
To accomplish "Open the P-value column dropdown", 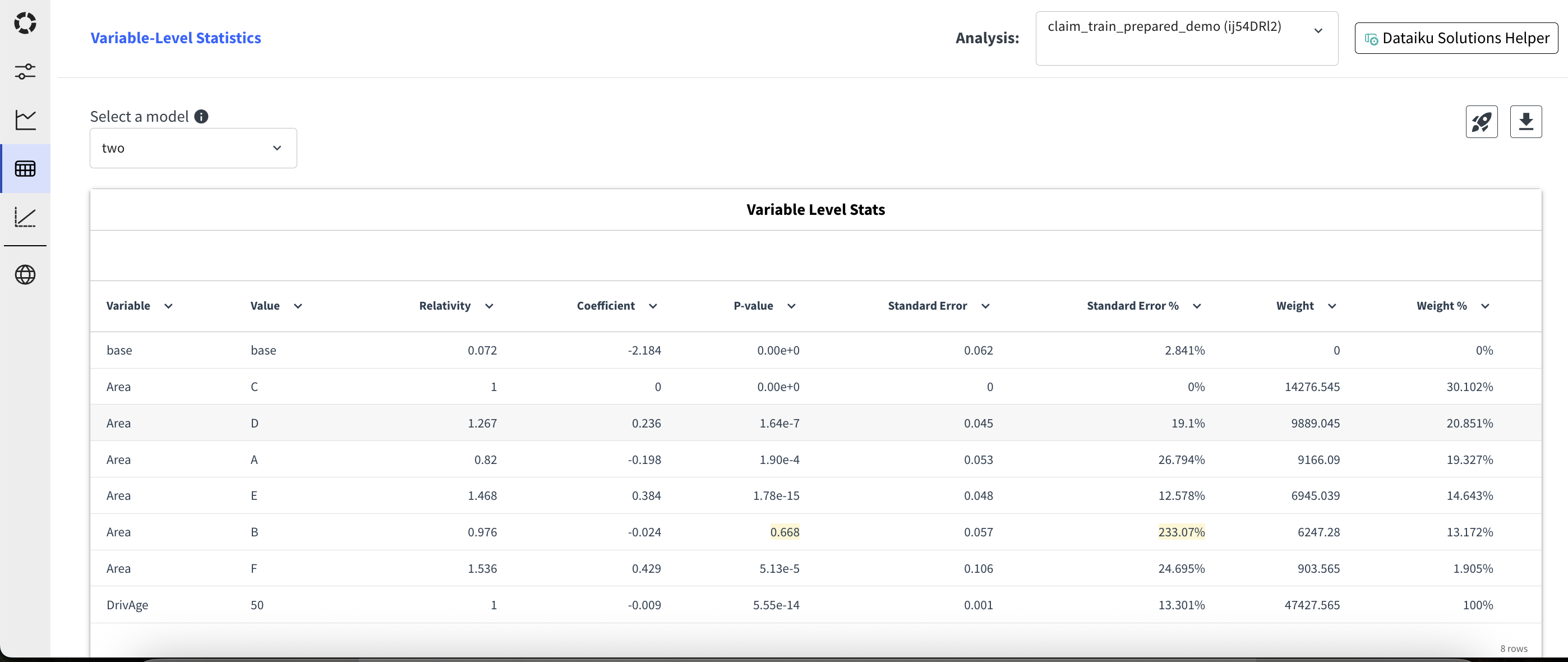I will point(791,306).
